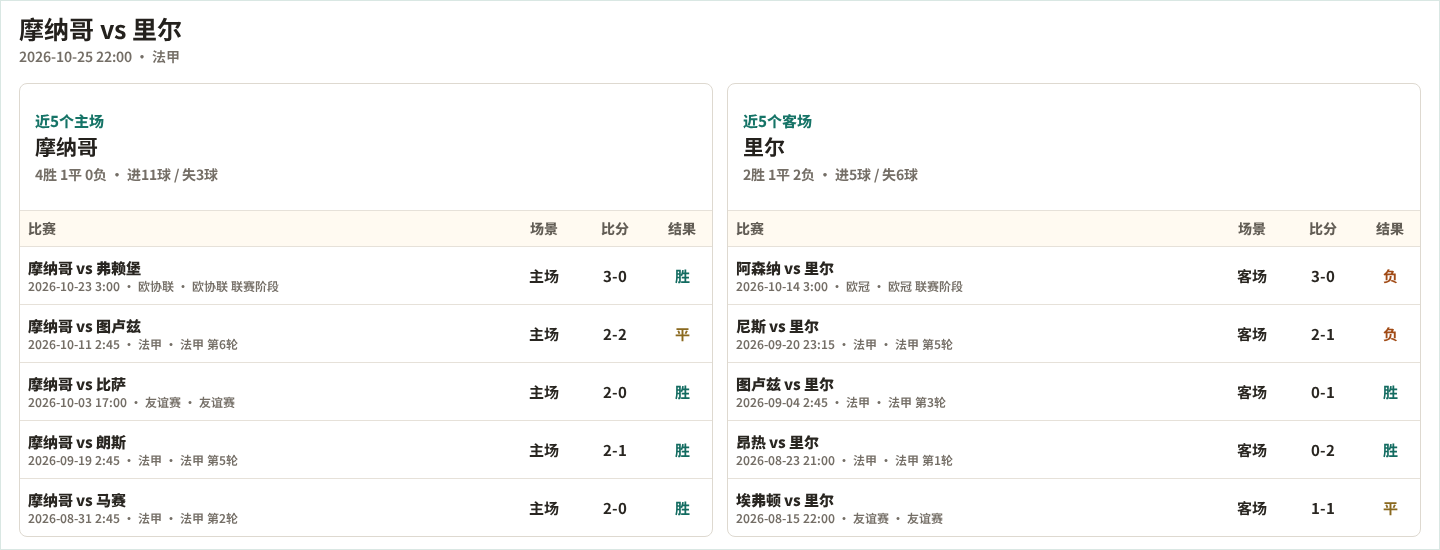Click 客场 in 阿森纳 vs 里尔 row
This screenshot has width=1440, height=550.
point(1252,276)
